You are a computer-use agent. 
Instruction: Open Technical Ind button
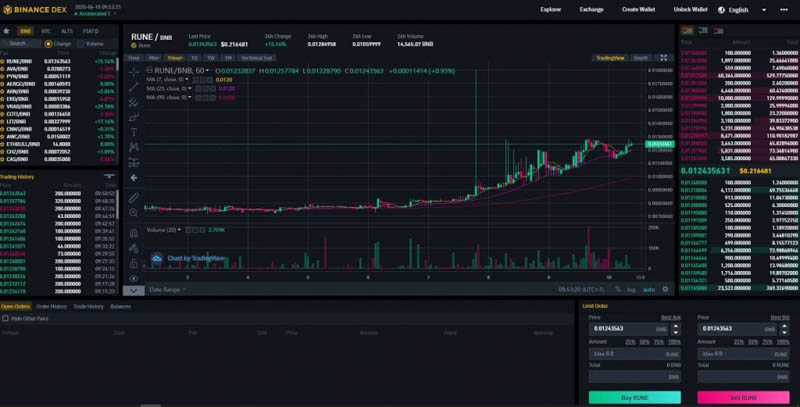pyautogui.click(x=257, y=58)
